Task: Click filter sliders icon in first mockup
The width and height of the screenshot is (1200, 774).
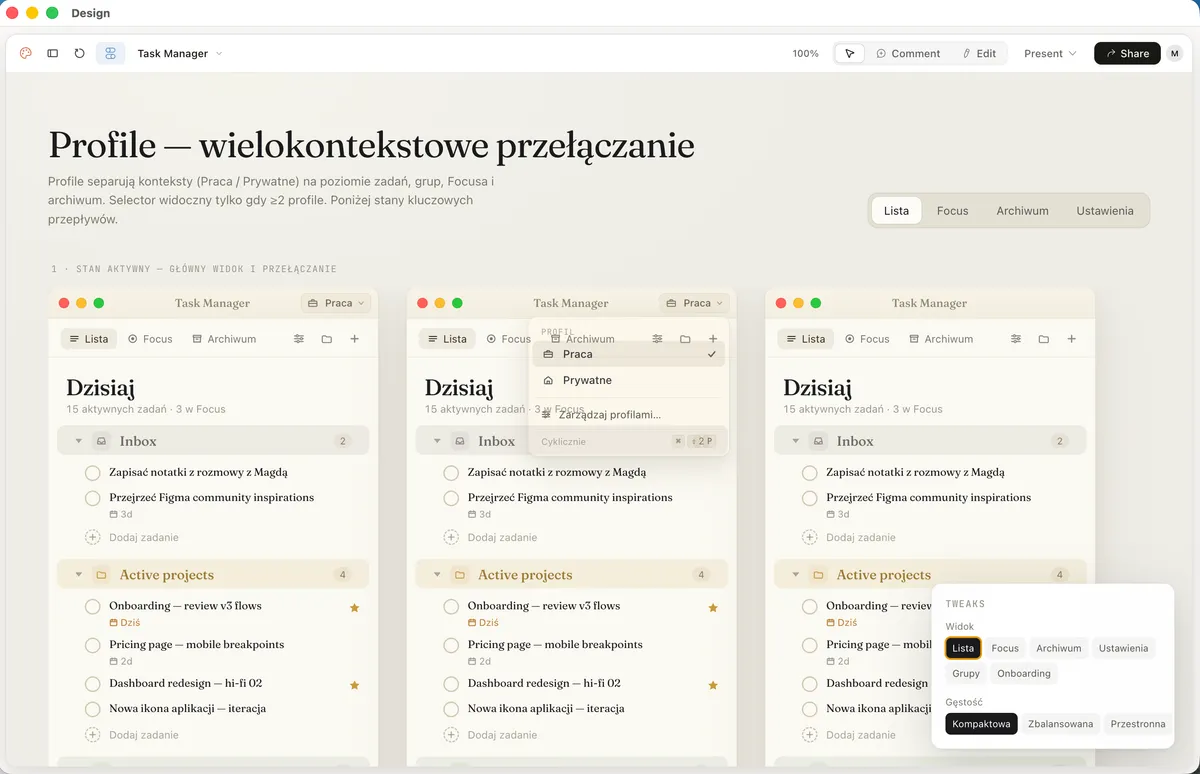Action: click(299, 339)
